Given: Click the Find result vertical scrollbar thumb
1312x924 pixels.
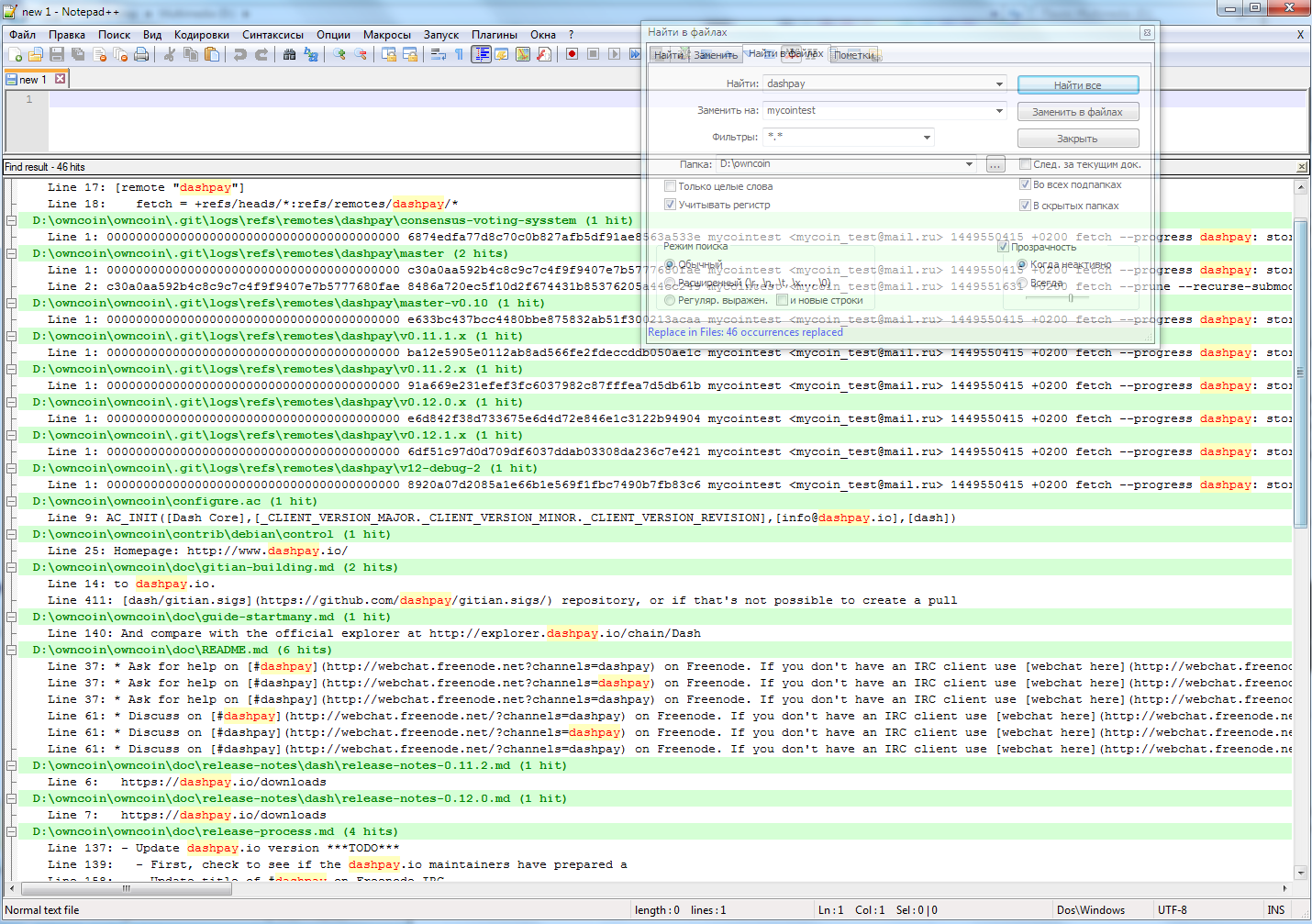Looking at the screenshot, I should click(1300, 373).
